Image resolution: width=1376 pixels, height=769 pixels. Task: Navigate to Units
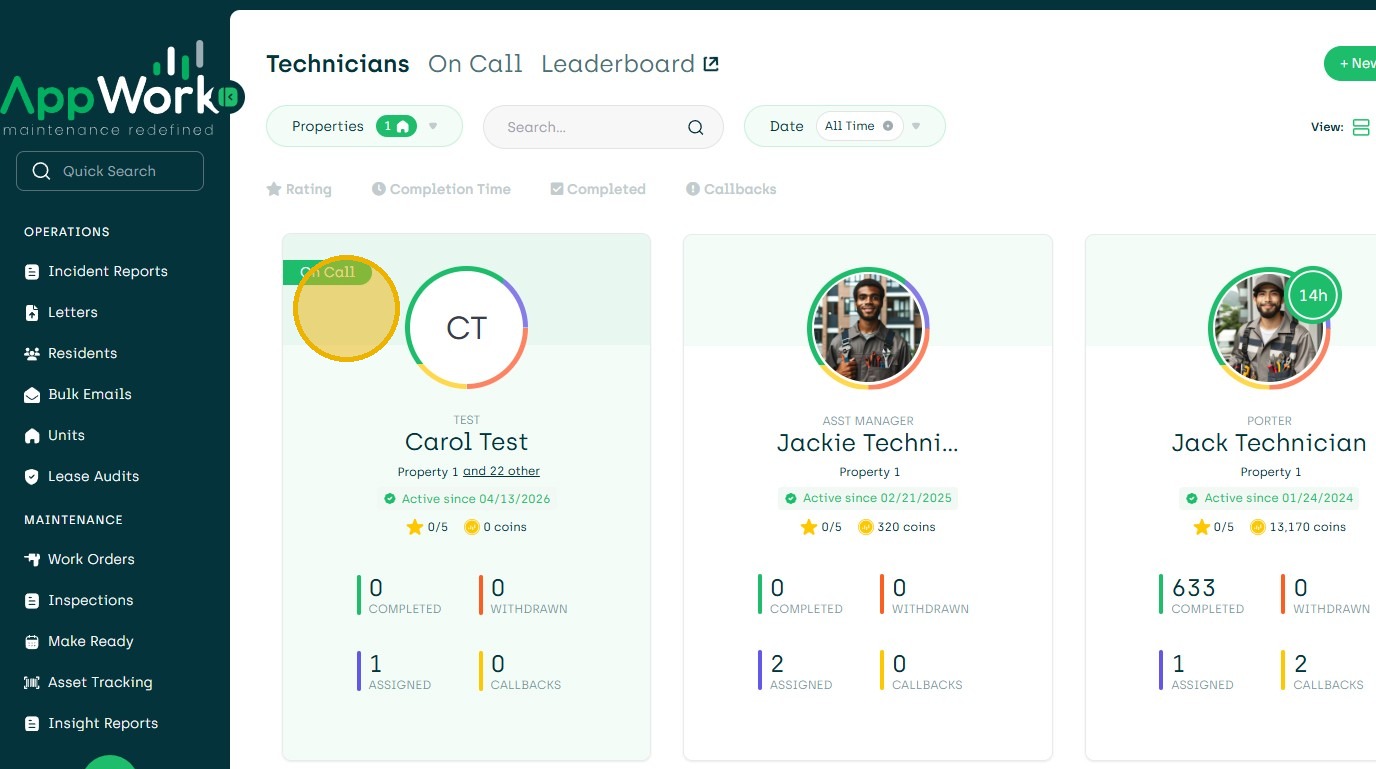(54, 435)
